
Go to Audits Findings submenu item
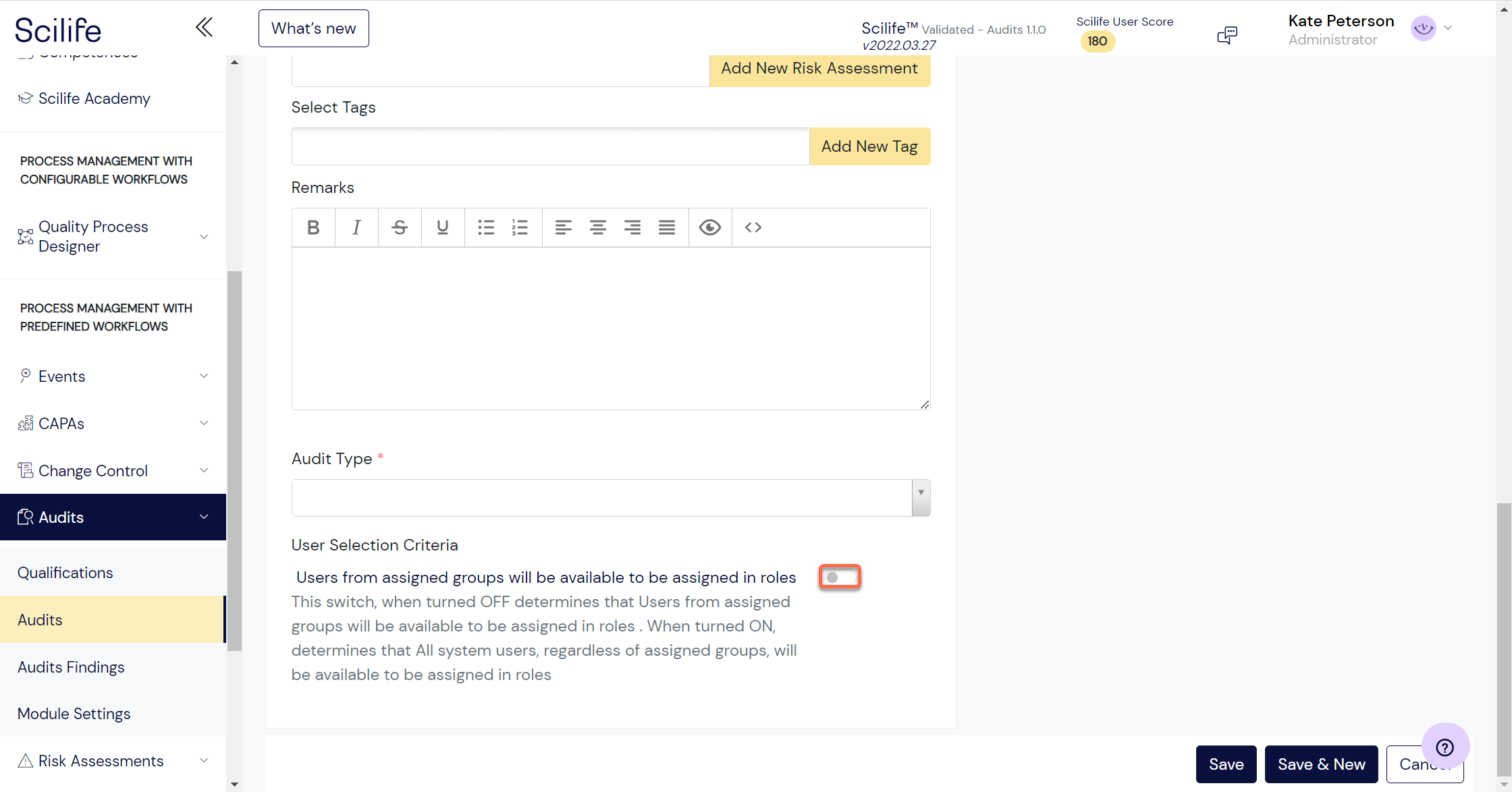pyautogui.click(x=71, y=667)
